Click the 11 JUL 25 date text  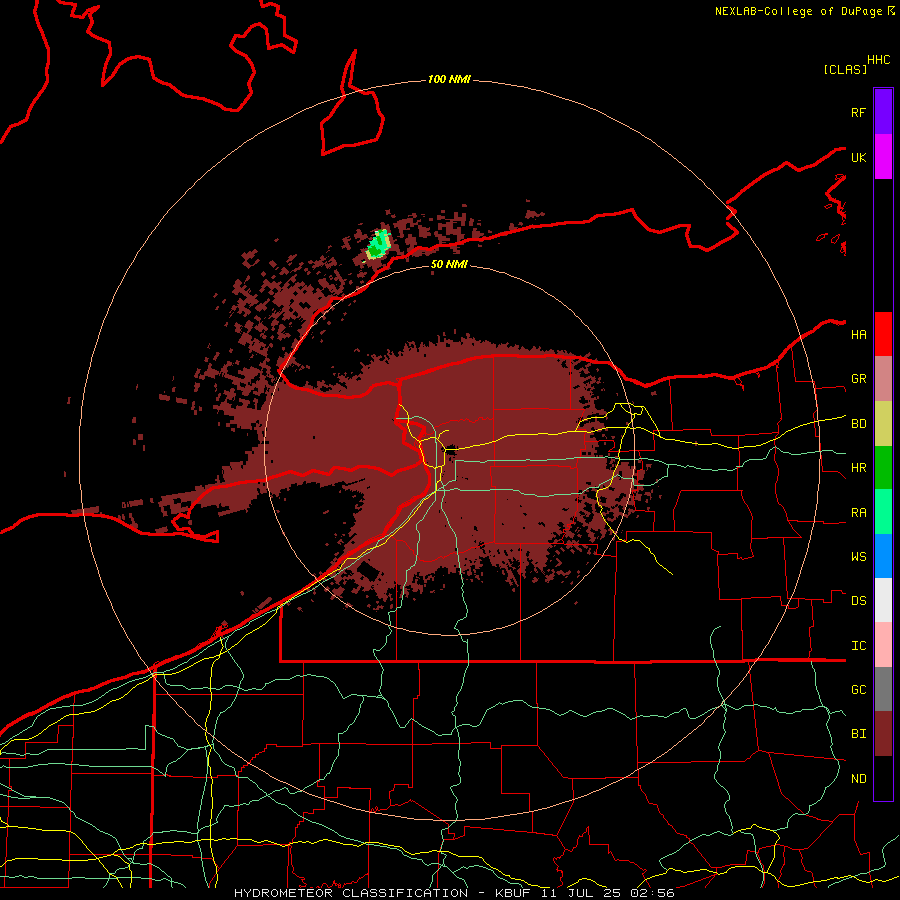[580, 893]
